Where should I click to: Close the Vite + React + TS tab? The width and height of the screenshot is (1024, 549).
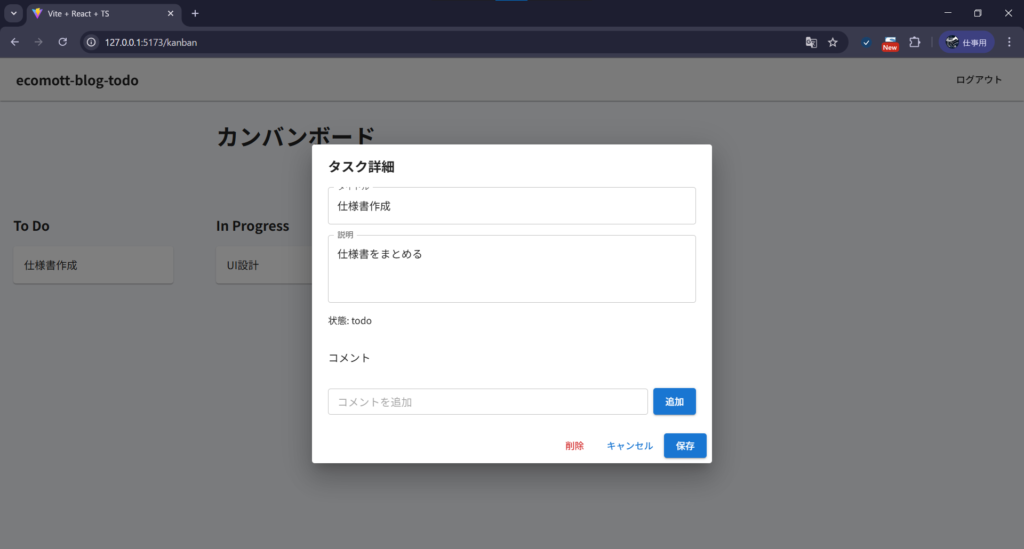(x=170, y=13)
